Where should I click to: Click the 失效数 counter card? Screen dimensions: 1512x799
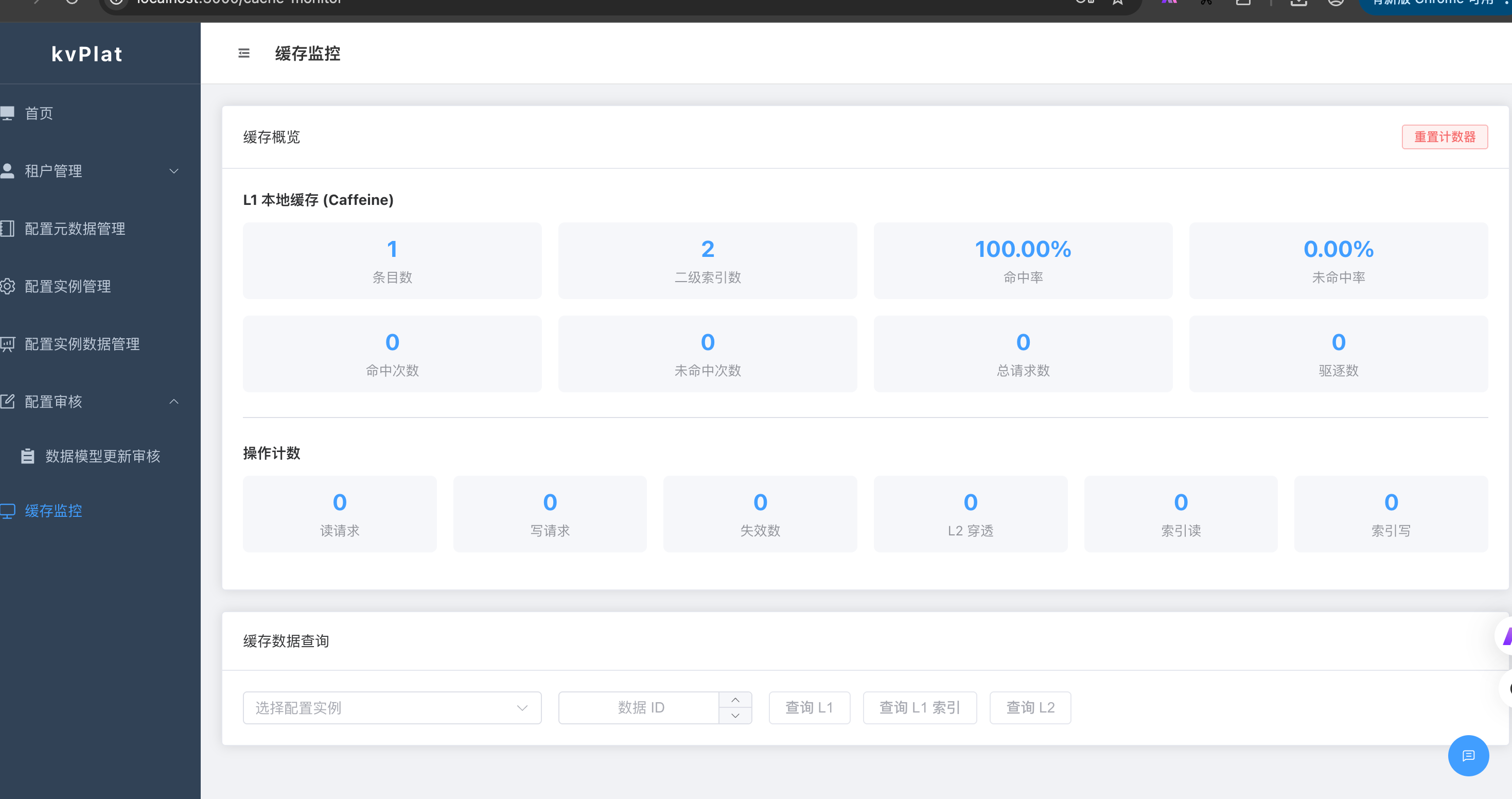coord(760,514)
